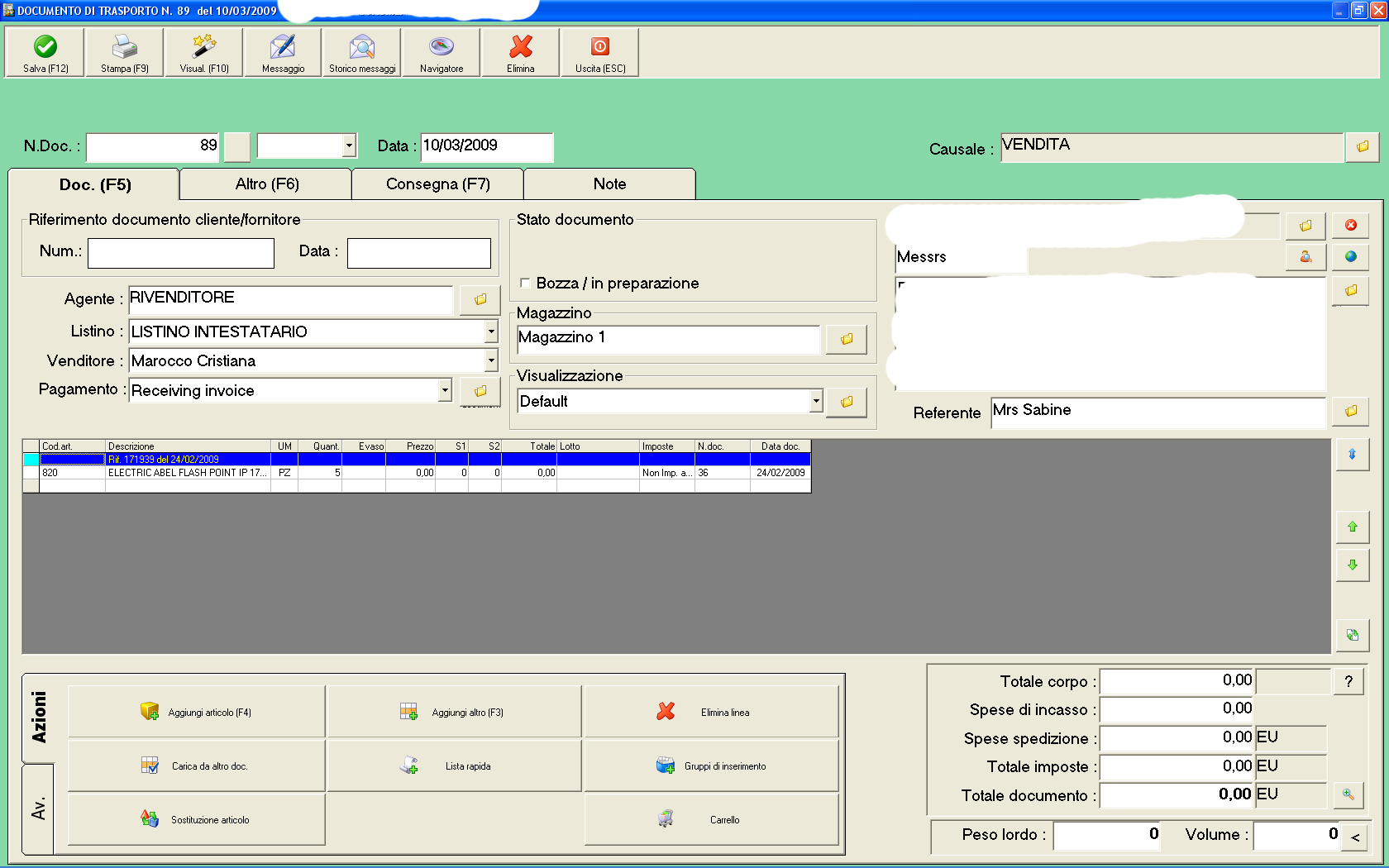
Task: Open folder lookup next to Causale field
Action: tap(1363, 147)
